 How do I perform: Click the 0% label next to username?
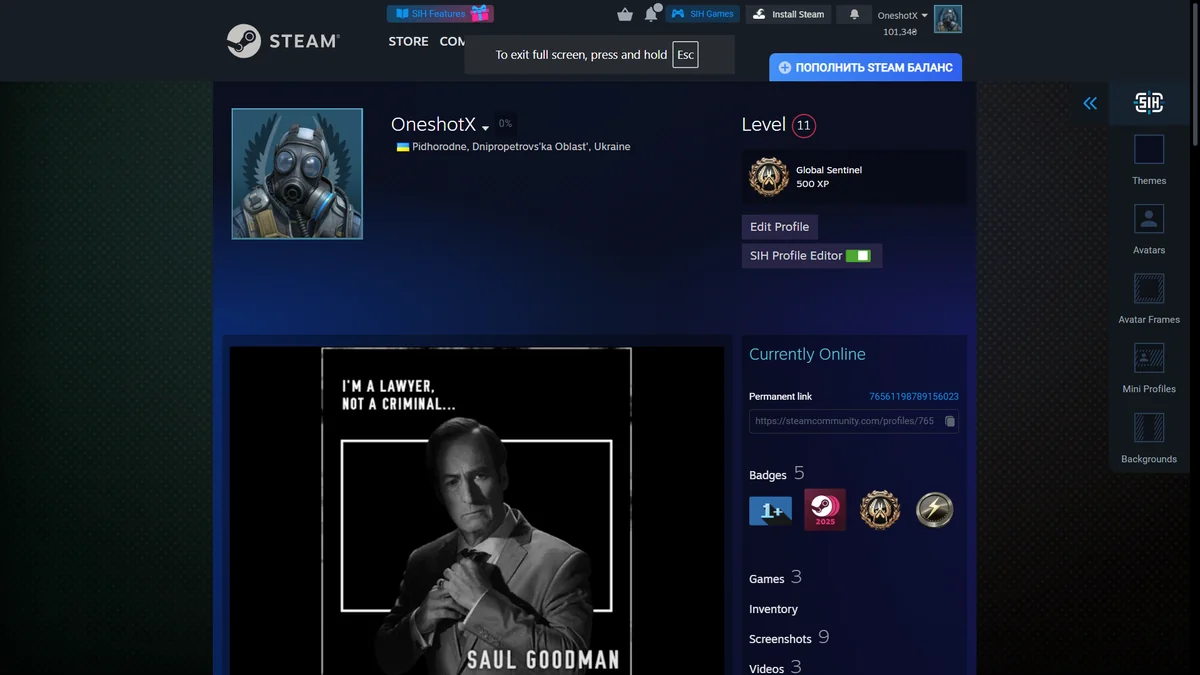point(506,124)
